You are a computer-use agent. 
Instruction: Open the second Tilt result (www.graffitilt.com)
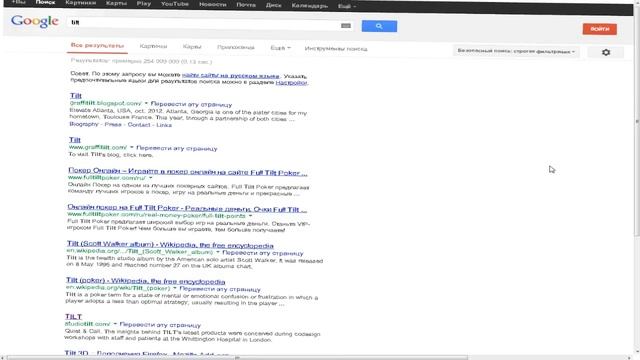click(x=75, y=140)
